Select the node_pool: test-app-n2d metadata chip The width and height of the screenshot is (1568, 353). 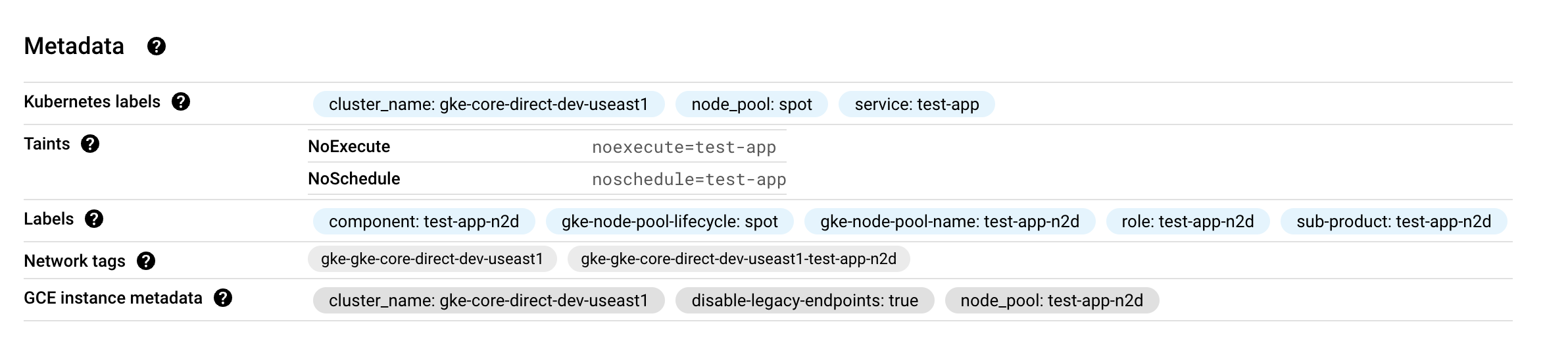coord(1051,300)
